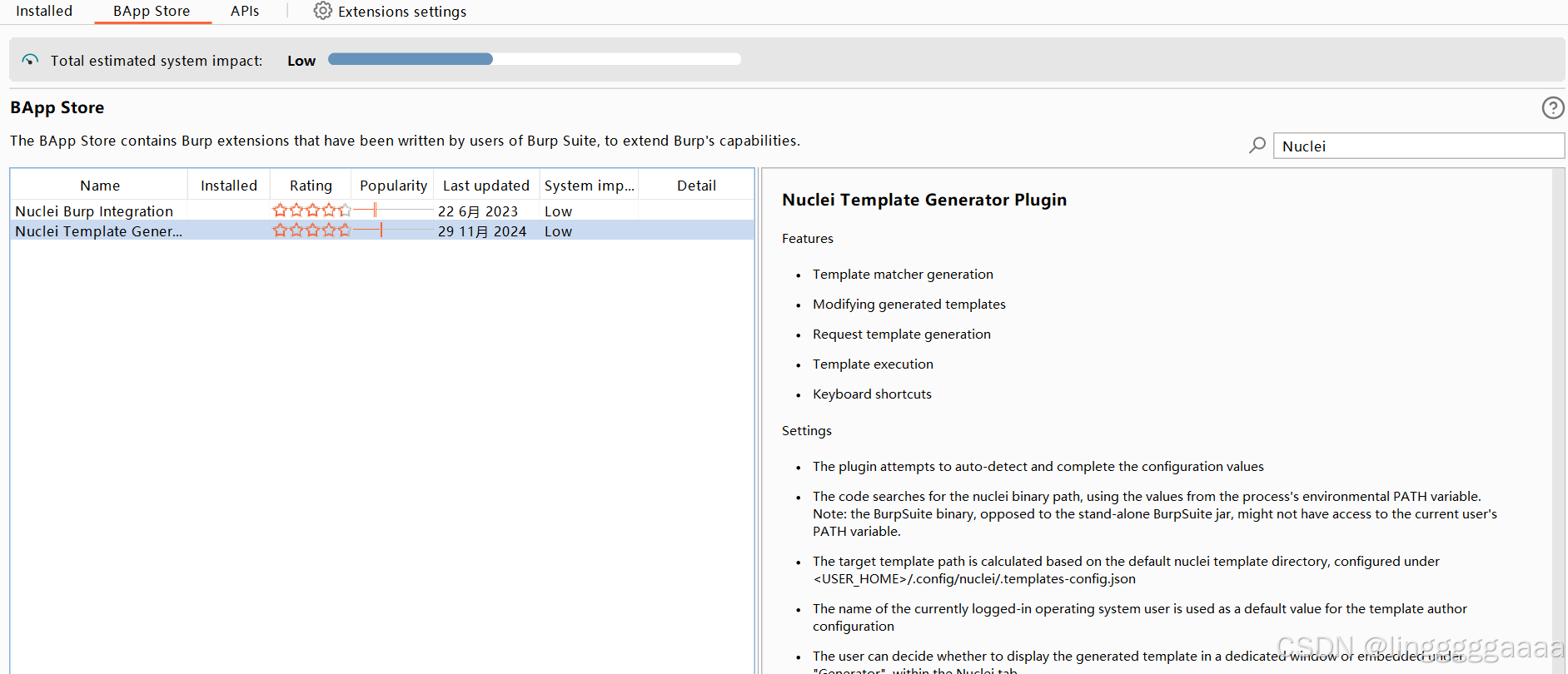Click the Nuclei Template Generator Plugin heading
The image size is (1568, 674).
coord(924,200)
